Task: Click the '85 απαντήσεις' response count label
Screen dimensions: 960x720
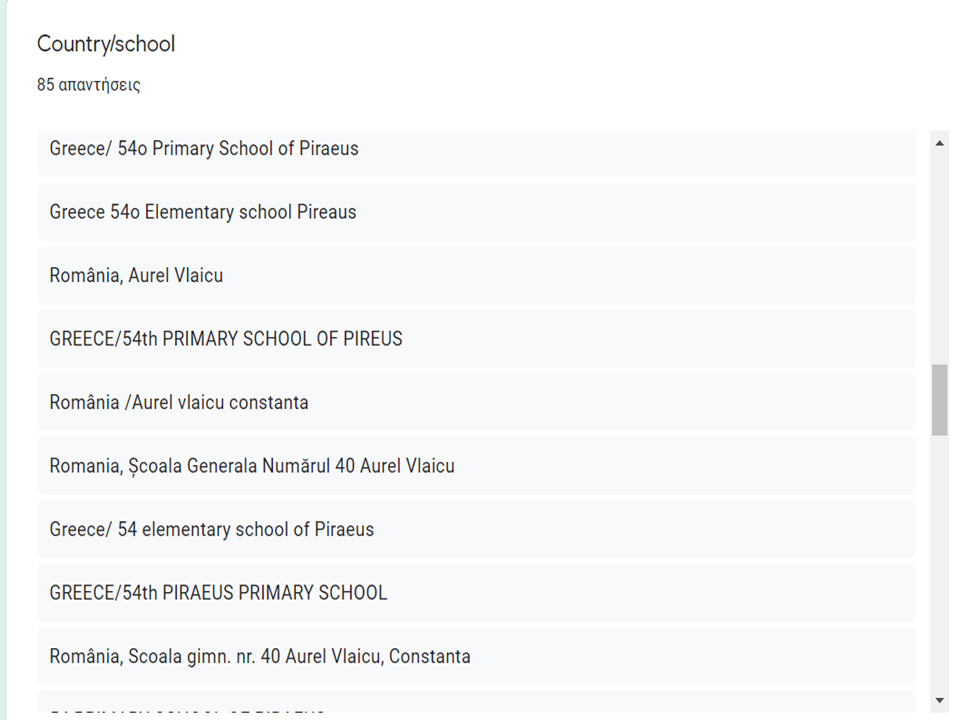Action: tap(89, 85)
